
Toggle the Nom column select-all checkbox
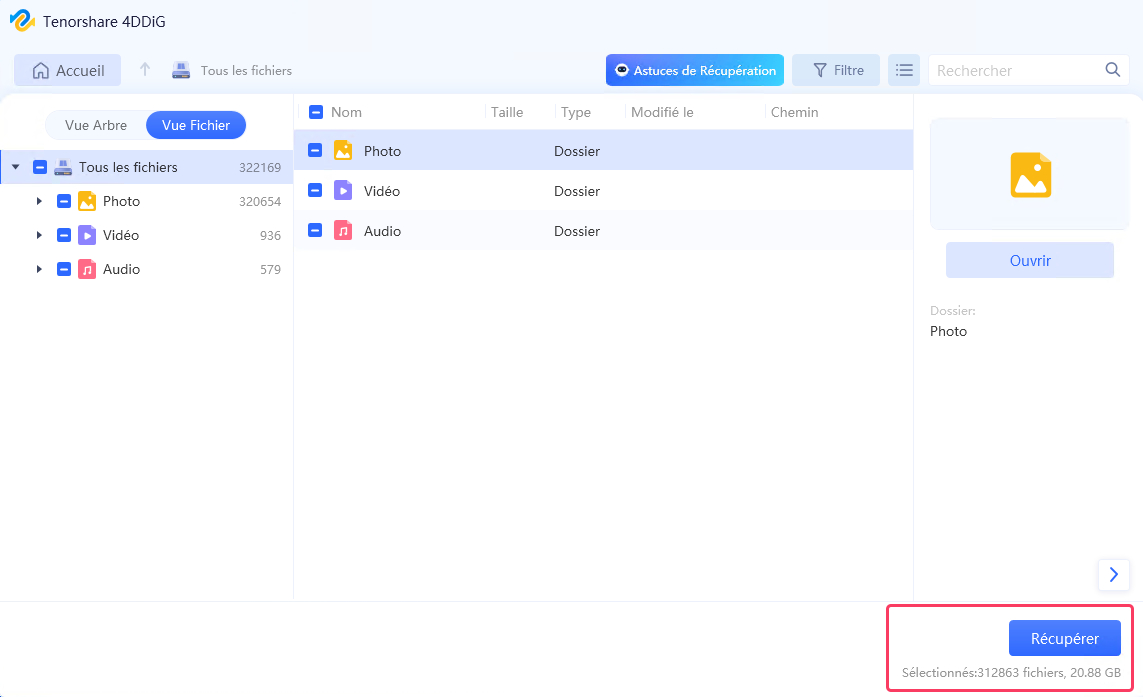pyautogui.click(x=314, y=111)
